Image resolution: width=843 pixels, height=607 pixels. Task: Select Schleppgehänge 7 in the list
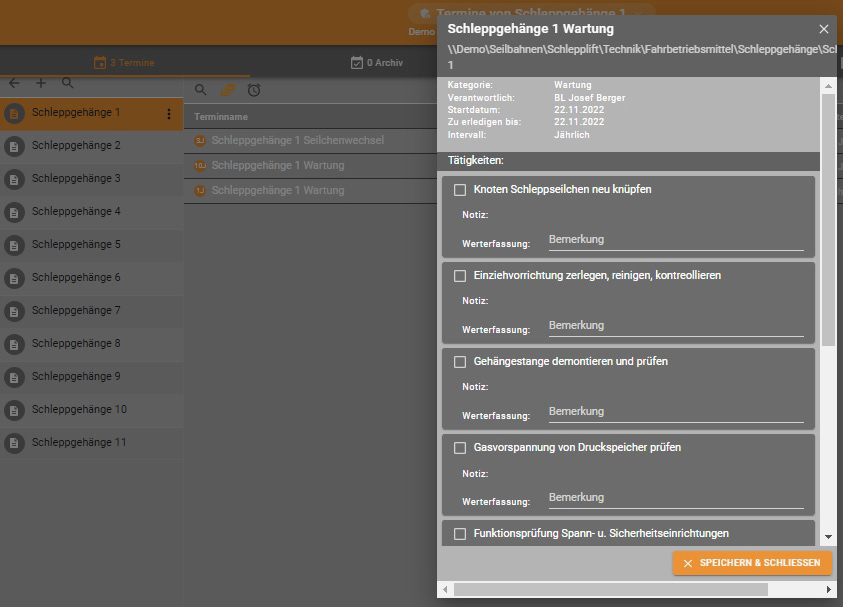coord(76,311)
